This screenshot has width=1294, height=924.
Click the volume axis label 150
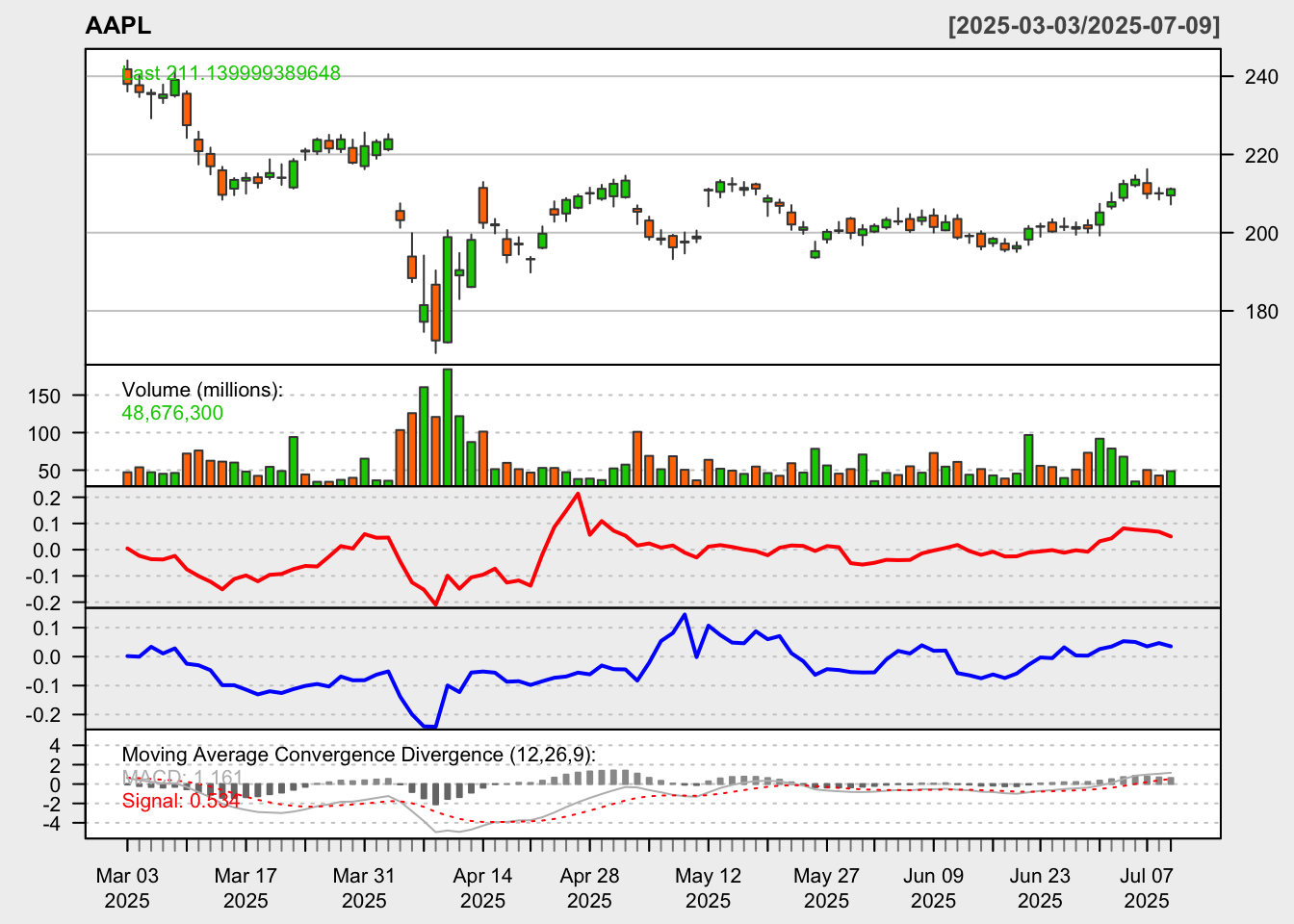click(44, 396)
